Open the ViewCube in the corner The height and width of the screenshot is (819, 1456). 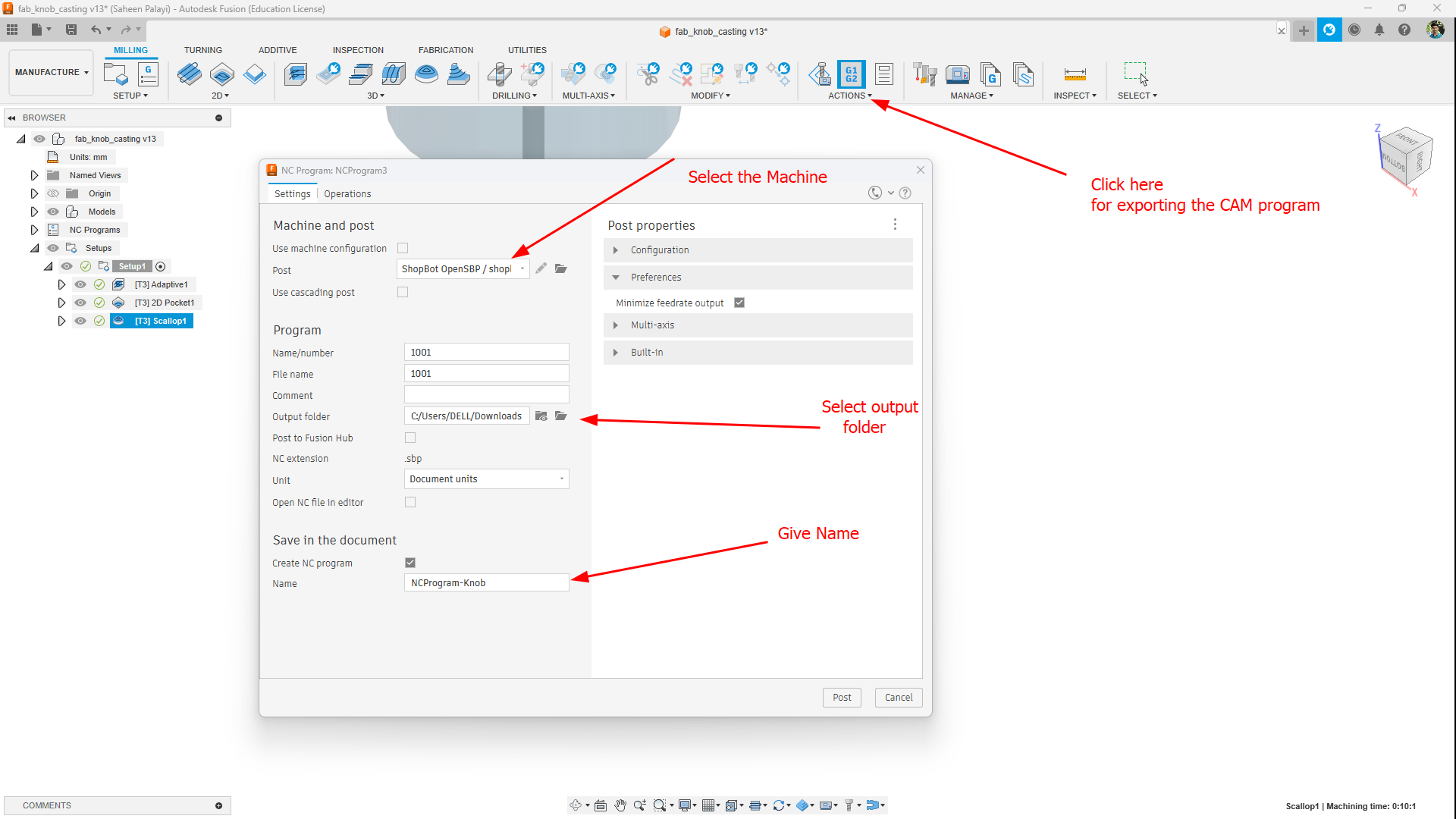pos(1405,155)
